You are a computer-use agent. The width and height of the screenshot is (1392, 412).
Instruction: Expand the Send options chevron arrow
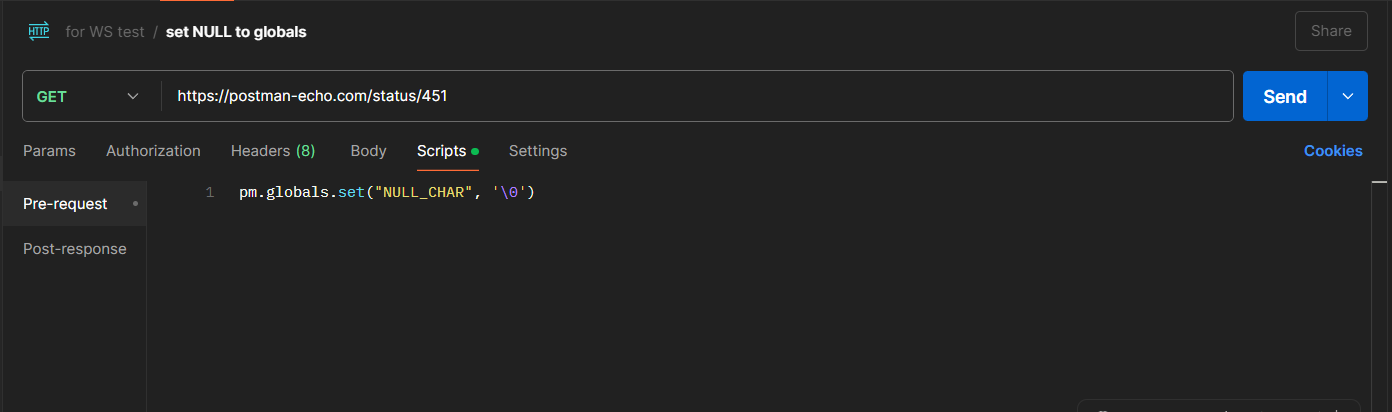1347,96
